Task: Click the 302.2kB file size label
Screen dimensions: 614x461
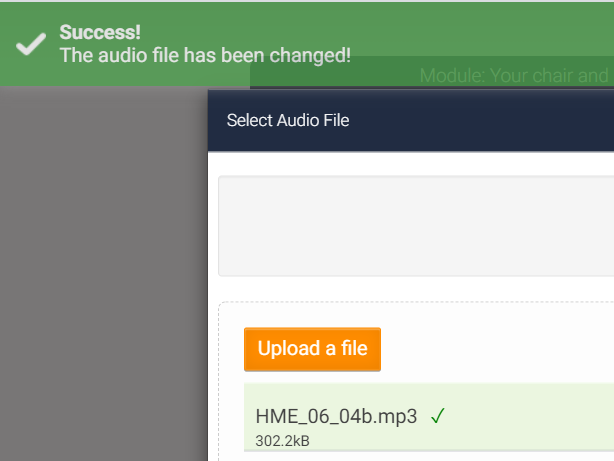Action: tap(283, 440)
